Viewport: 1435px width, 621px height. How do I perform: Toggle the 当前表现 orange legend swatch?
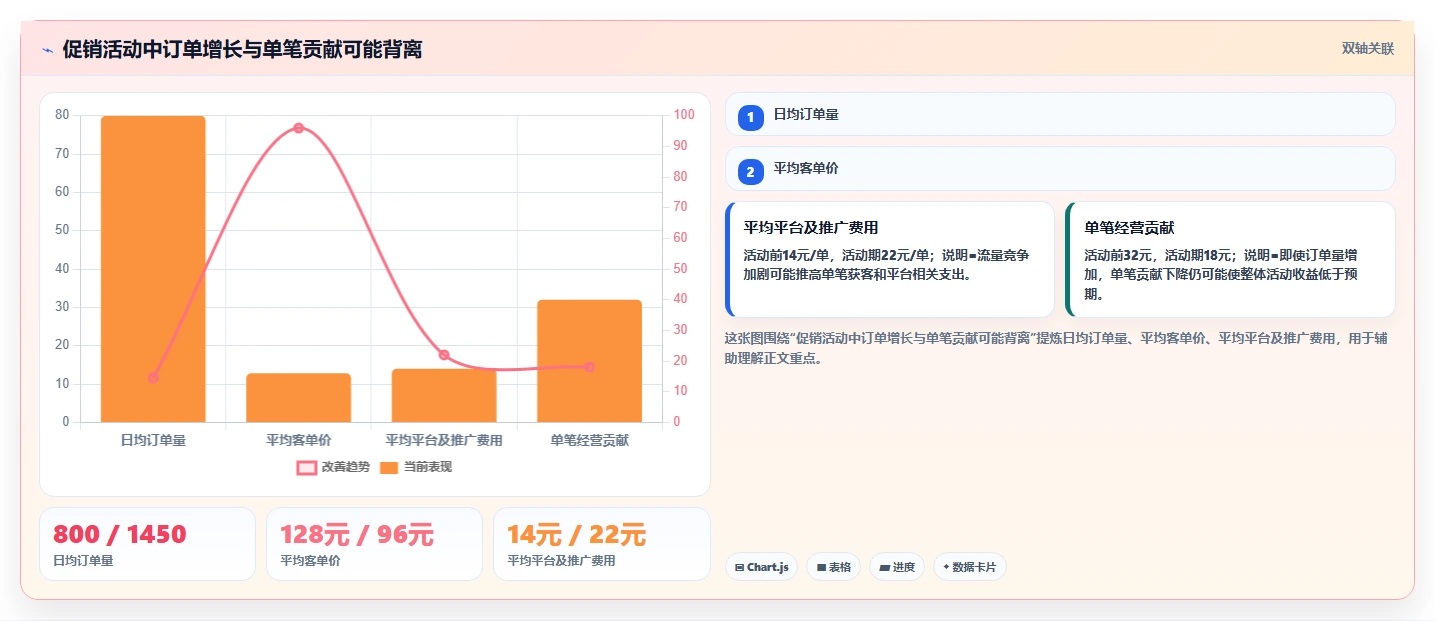pos(389,467)
